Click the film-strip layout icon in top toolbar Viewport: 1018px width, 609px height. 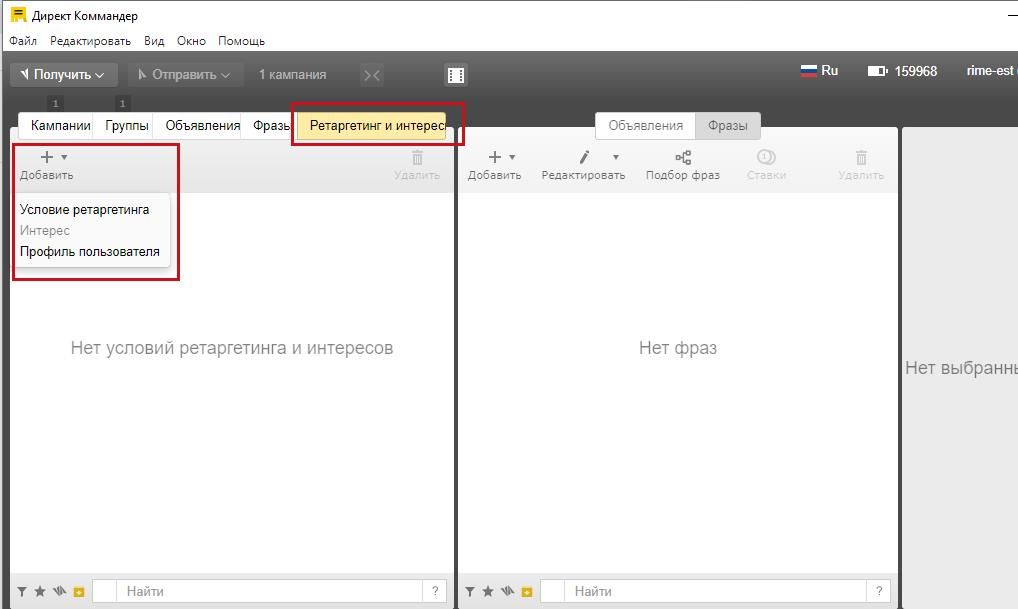(456, 75)
